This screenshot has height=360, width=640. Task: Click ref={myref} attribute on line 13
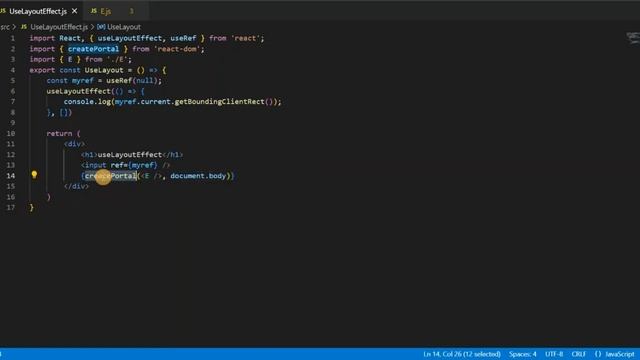point(134,165)
